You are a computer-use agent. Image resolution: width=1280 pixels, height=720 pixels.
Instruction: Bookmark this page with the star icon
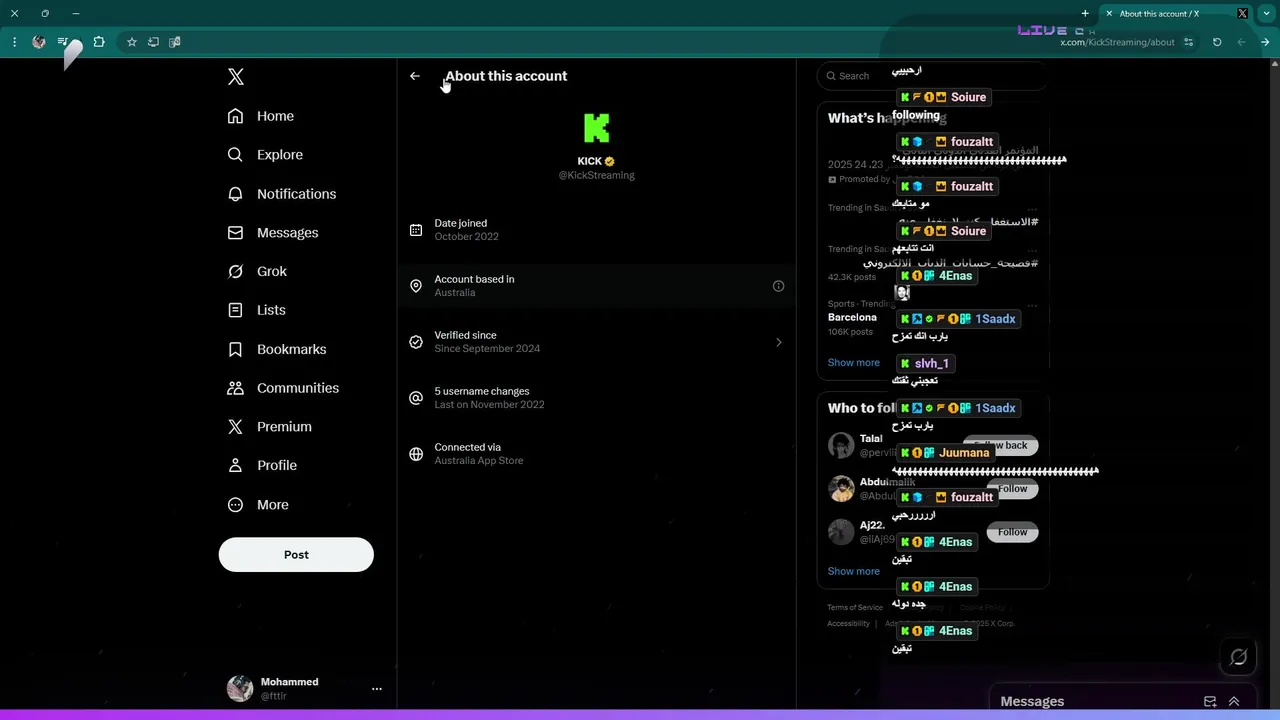coord(131,42)
